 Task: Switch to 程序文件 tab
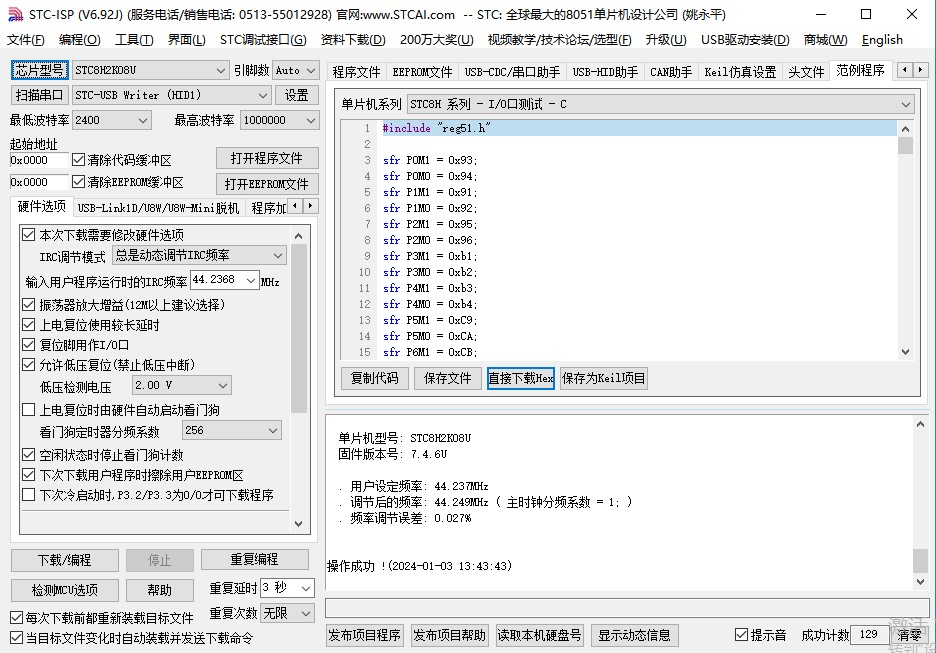pos(356,72)
